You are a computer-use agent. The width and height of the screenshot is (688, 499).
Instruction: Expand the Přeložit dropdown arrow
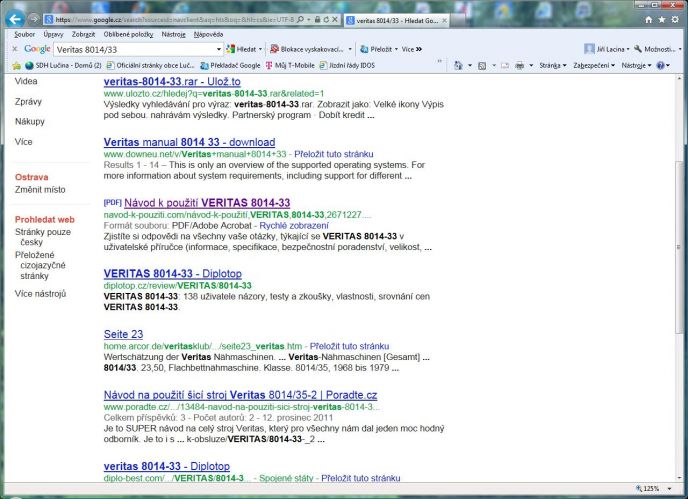[396, 49]
